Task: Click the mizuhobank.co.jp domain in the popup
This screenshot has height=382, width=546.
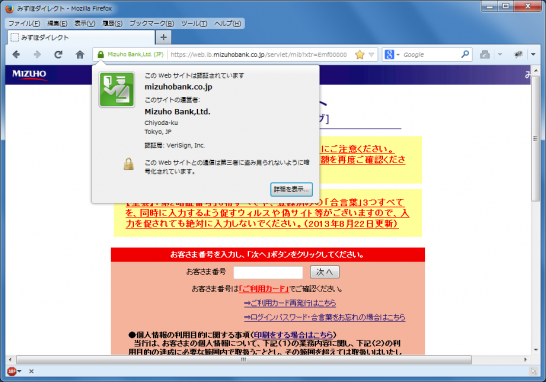Action: coord(178,87)
